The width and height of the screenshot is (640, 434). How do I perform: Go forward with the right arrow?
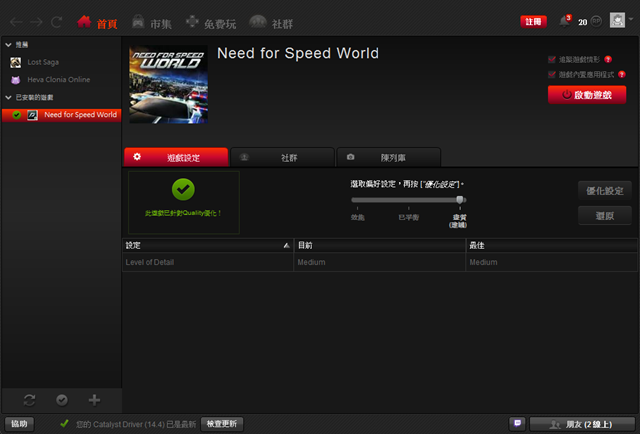click(x=36, y=22)
